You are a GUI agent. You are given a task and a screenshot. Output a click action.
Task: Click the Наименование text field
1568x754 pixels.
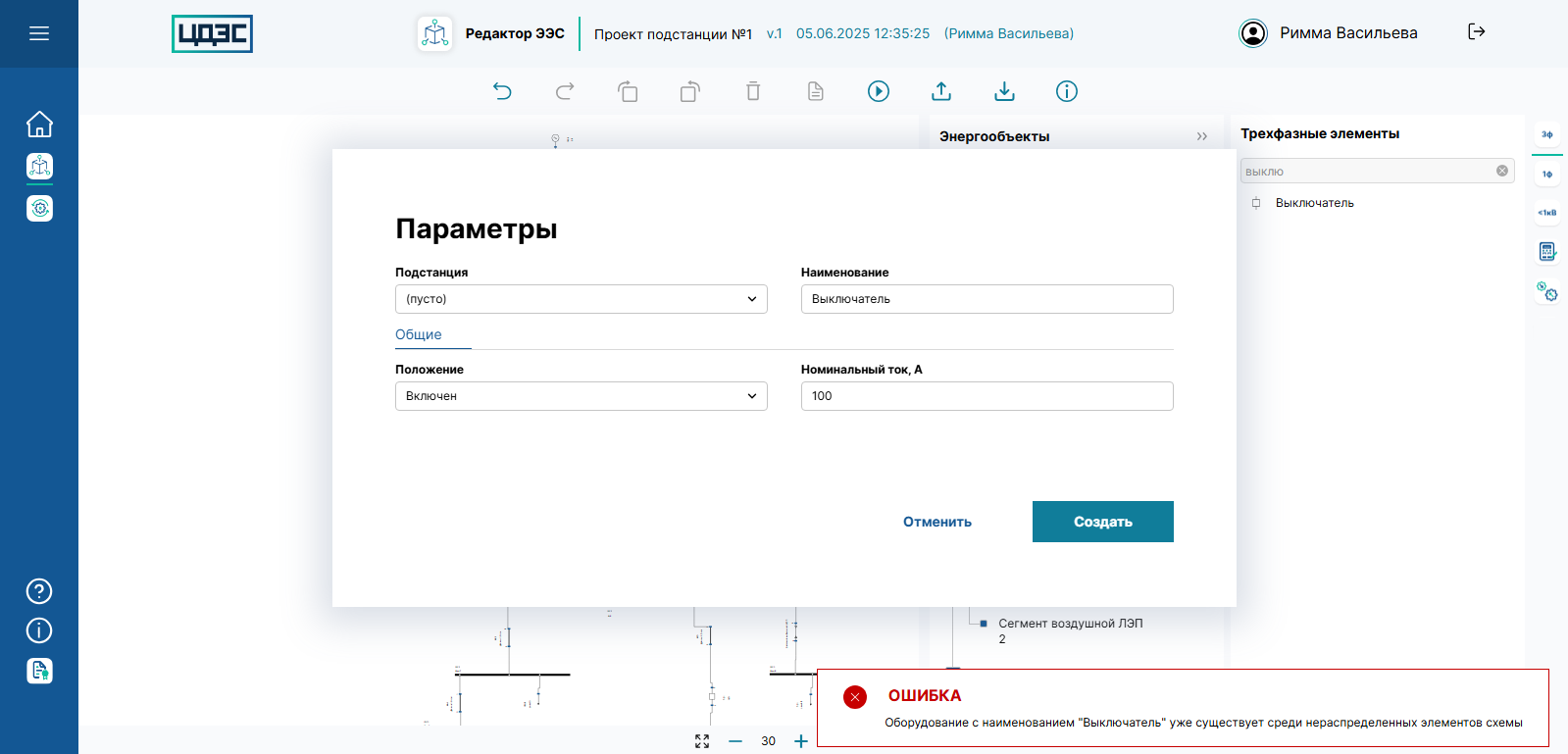click(x=986, y=299)
